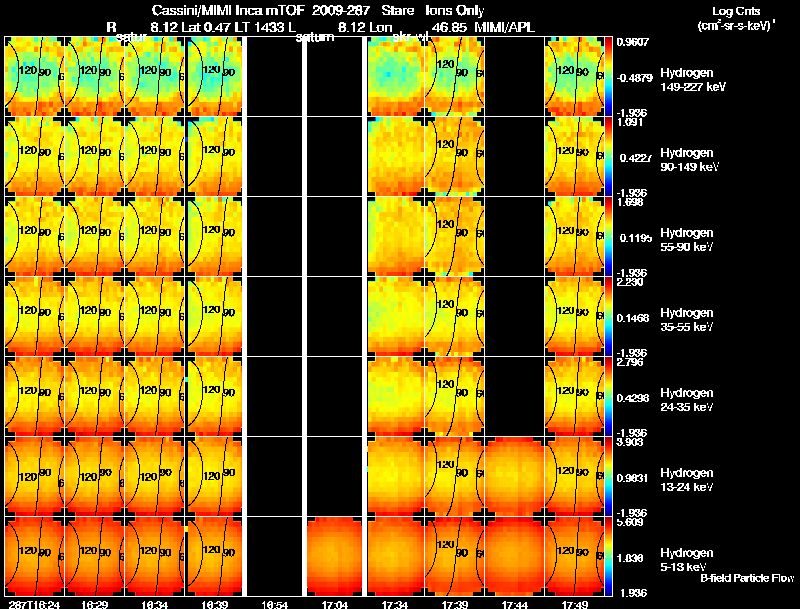Click the '17:34' time label

(x=394, y=604)
